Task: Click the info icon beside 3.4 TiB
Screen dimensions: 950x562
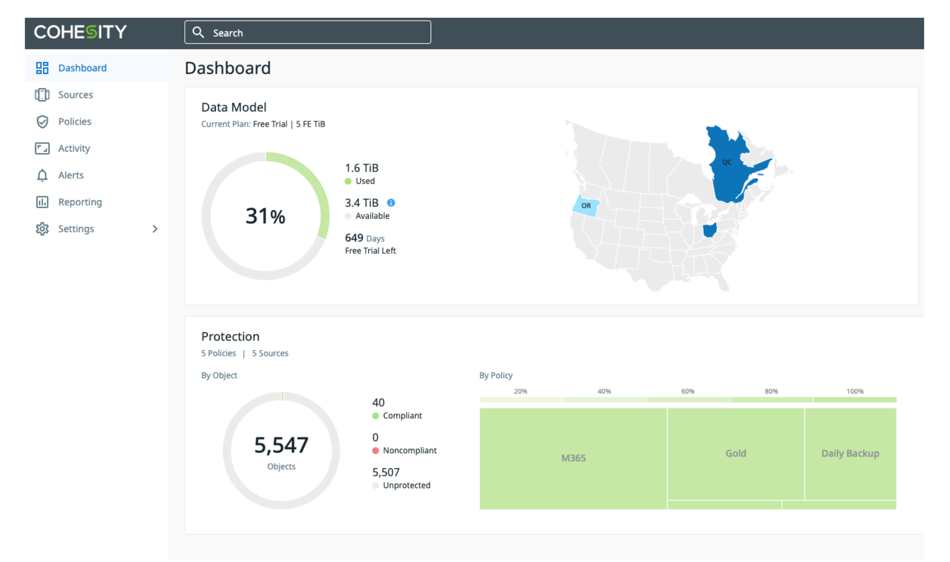Action: [391, 203]
